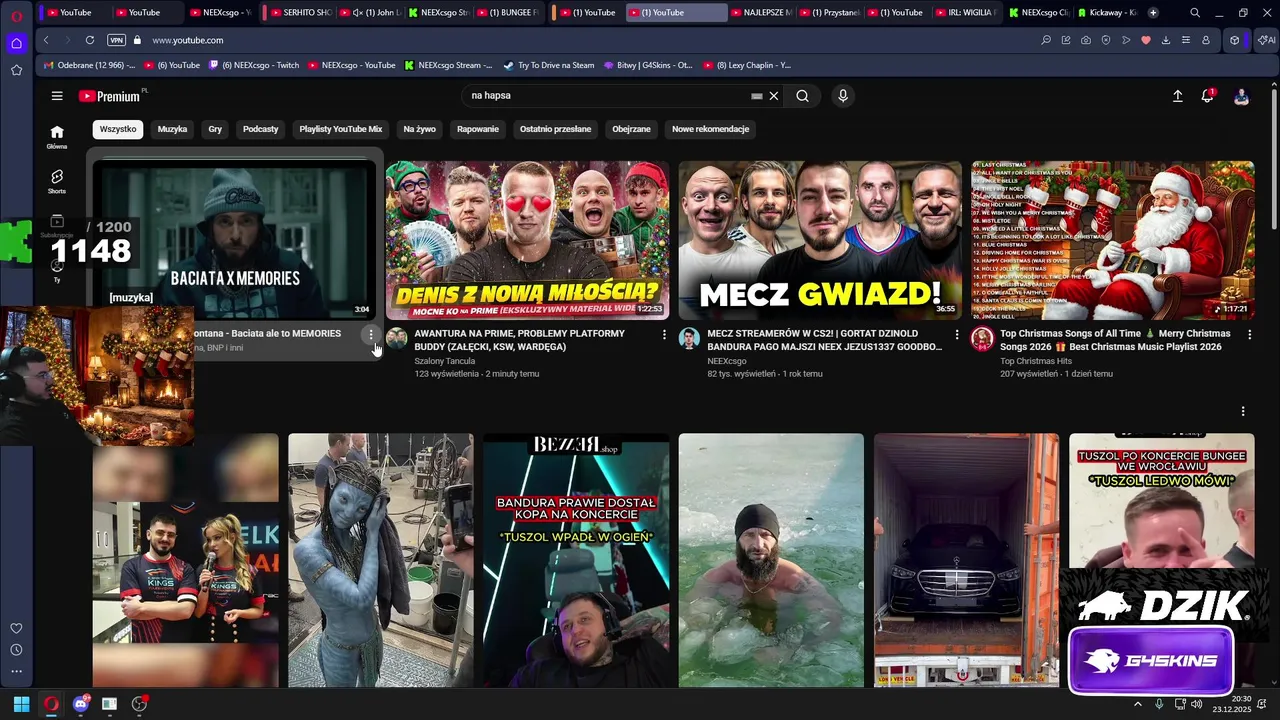Click the Windows Start button
This screenshot has width=1280, height=720.
[x=21, y=704]
